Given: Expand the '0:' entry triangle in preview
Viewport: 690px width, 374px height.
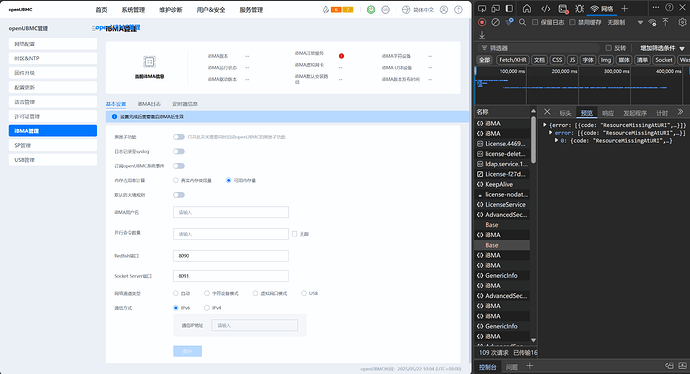Looking at the screenshot, I should [556, 141].
